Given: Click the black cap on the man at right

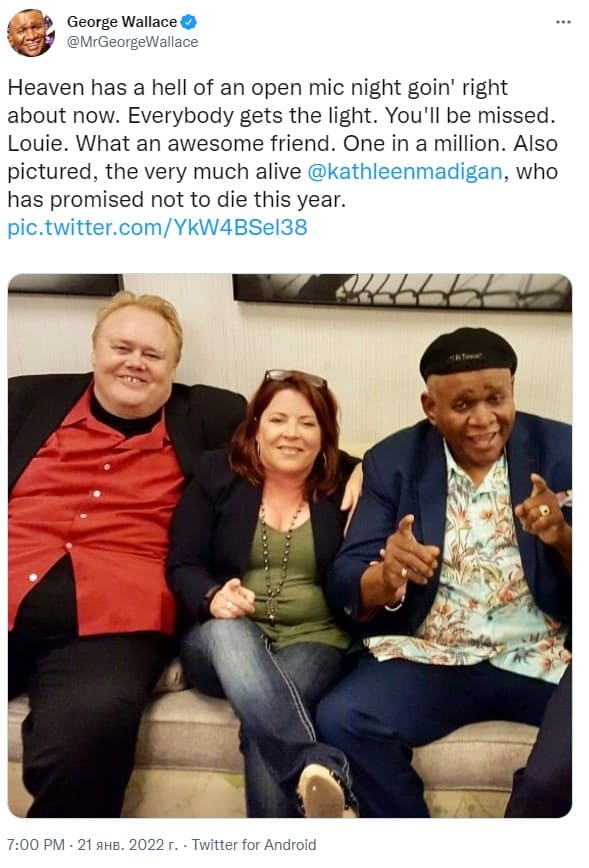Looking at the screenshot, I should click(468, 353).
